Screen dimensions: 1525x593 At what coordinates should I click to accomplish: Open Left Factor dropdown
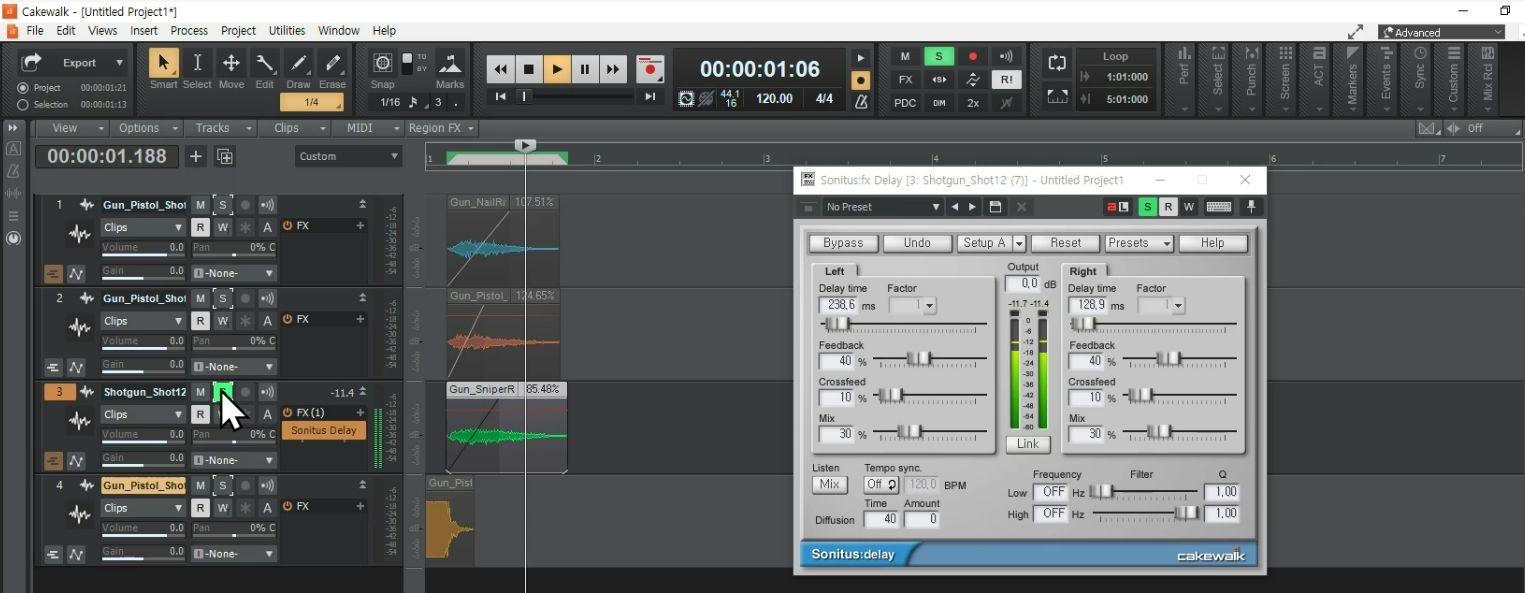click(x=912, y=305)
